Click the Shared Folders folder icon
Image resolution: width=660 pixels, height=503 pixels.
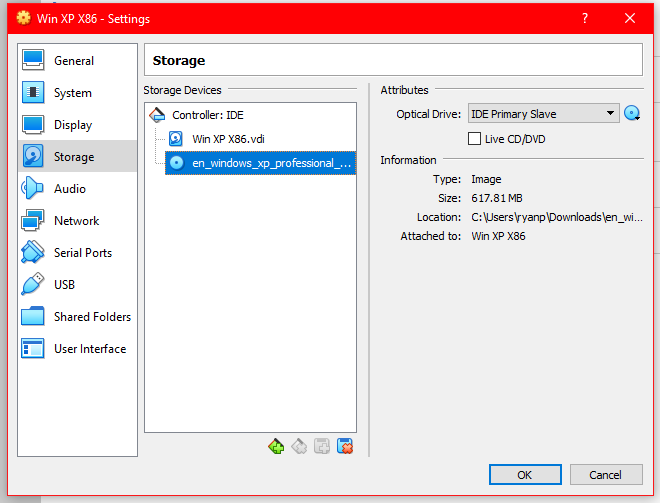(32, 316)
